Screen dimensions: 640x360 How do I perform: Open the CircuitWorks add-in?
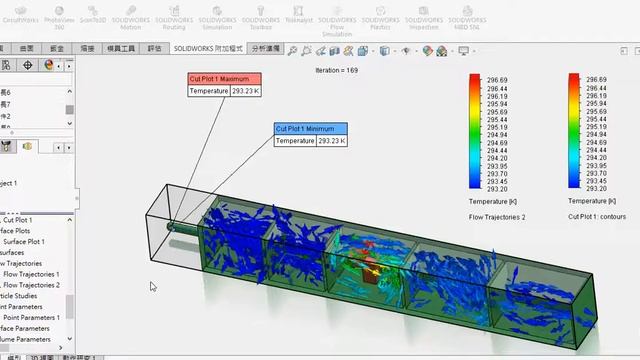click(x=20, y=15)
